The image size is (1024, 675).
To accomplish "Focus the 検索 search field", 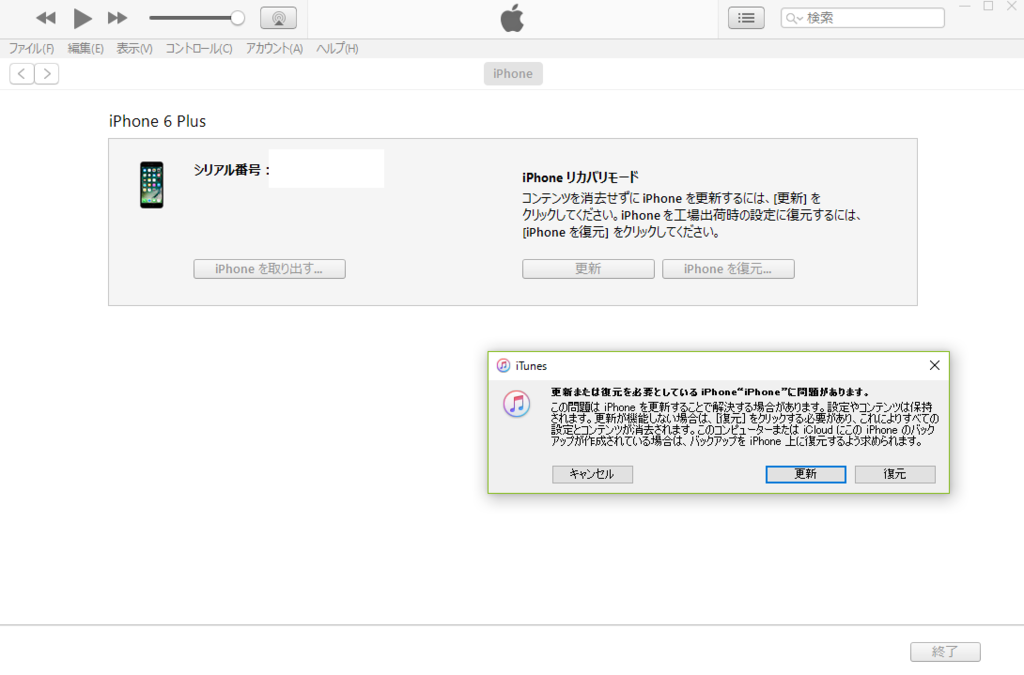I will pos(863,18).
